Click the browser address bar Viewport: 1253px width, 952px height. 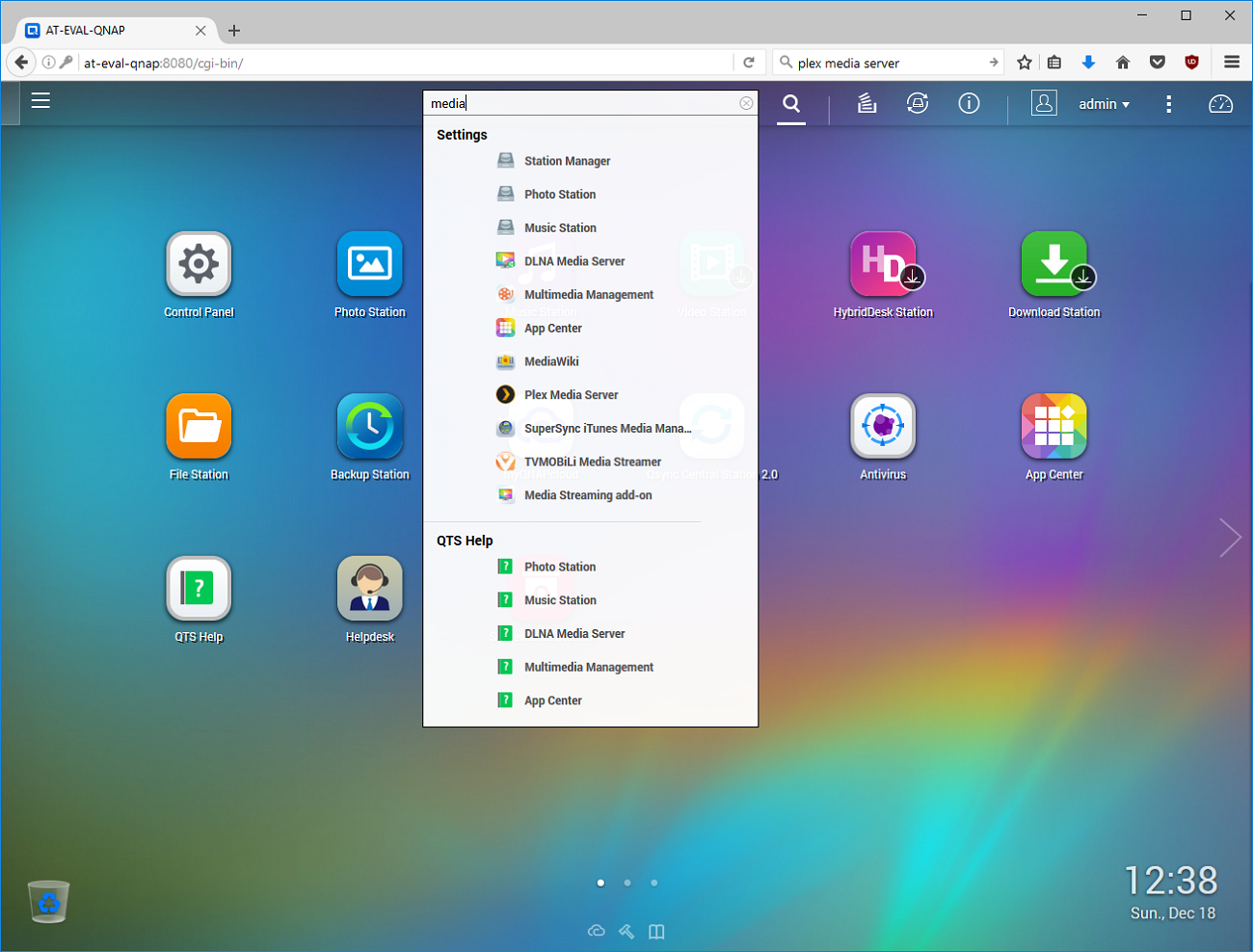(x=405, y=63)
